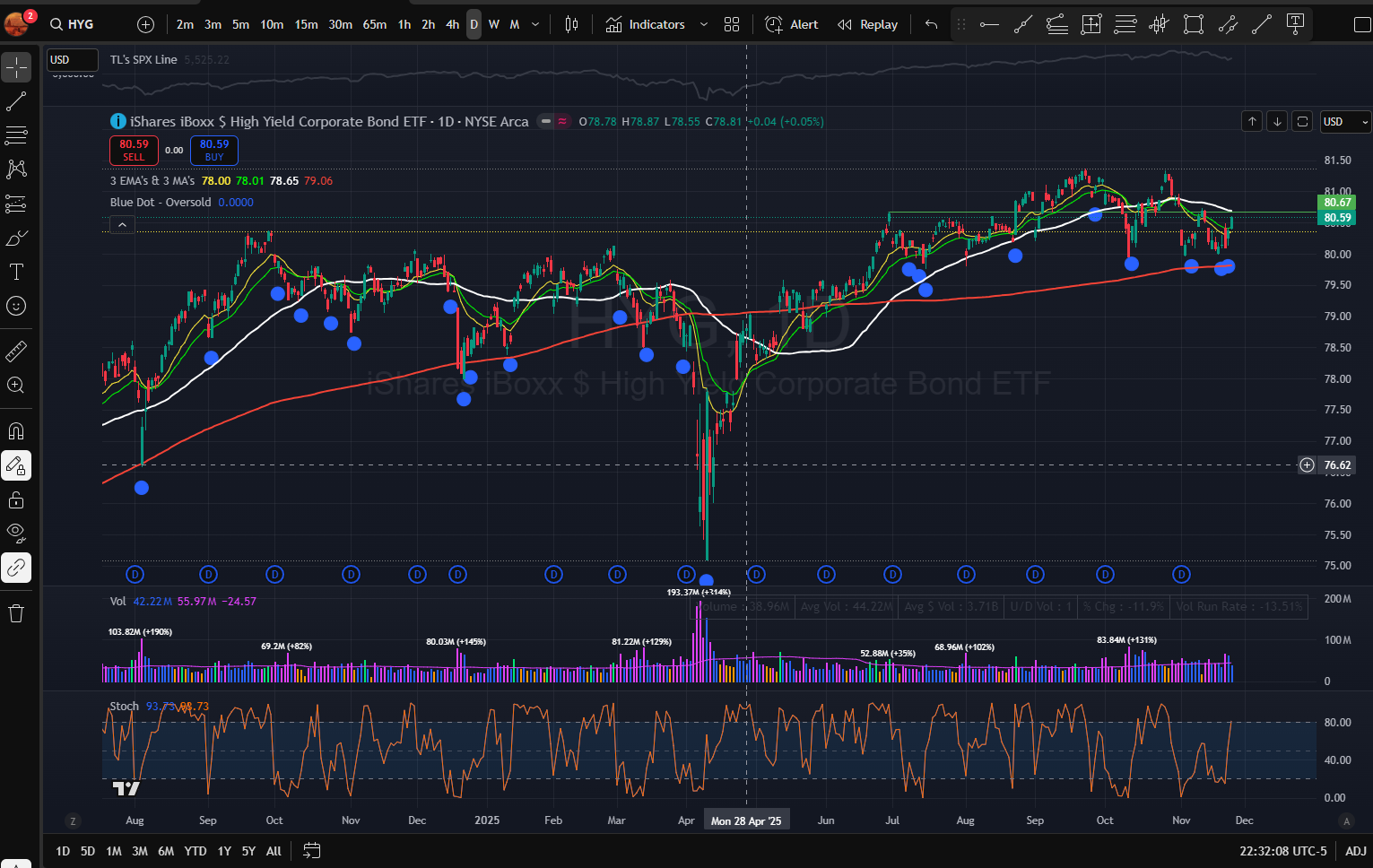Collapse the indicator legend chevron
Viewport: 1373px width, 868px height.
point(122,224)
